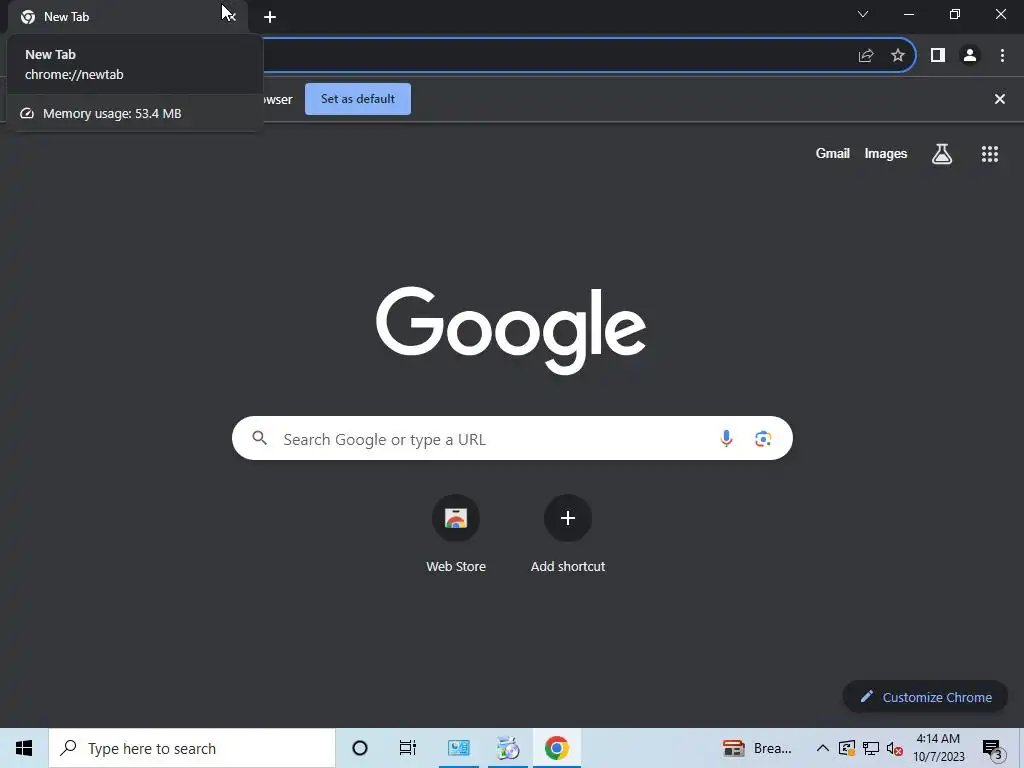Share this page from the address bar icon
The image size is (1024, 768).
click(x=866, y=56)
